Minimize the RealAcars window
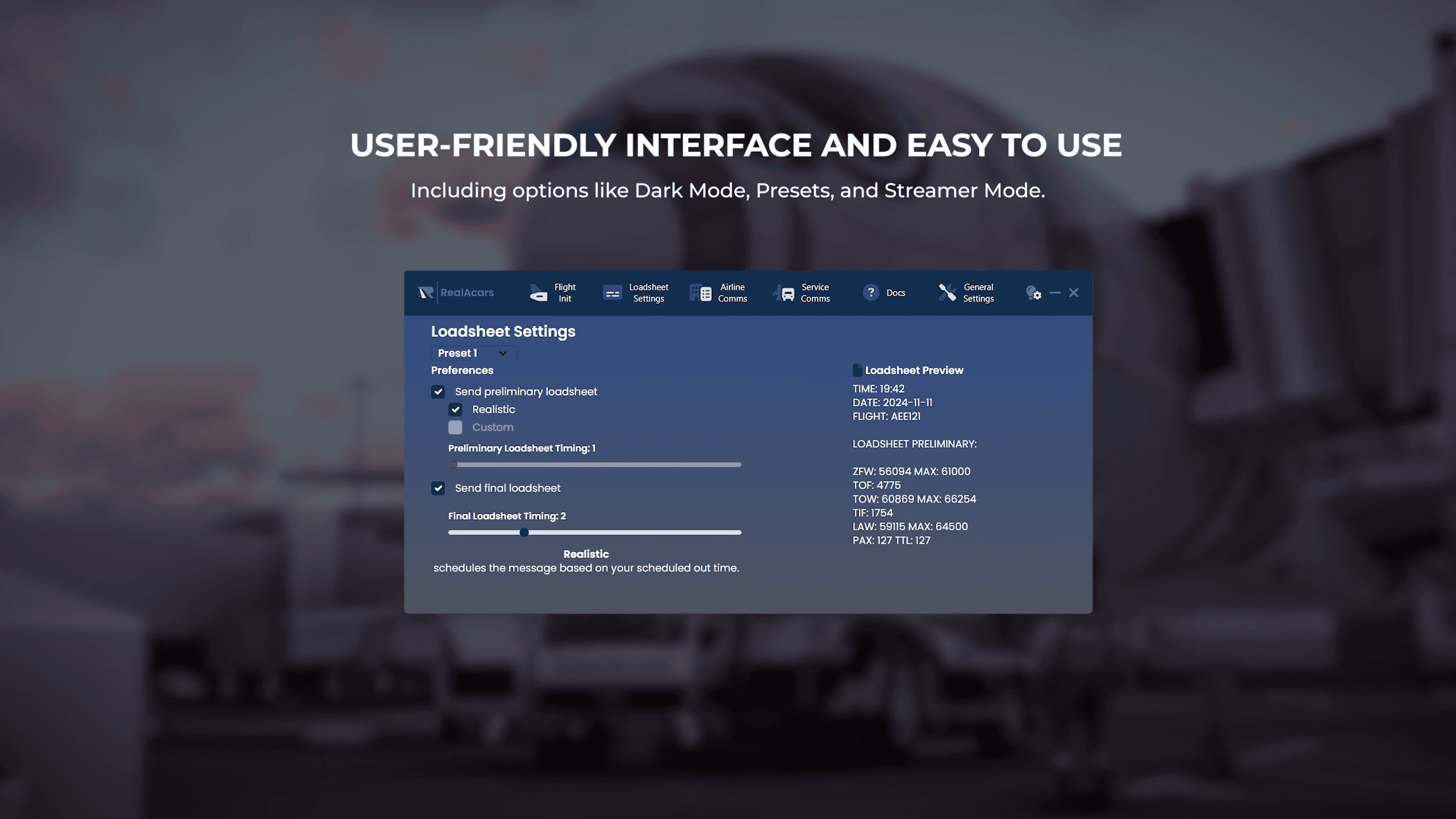Viewport: 1456px width, 819px height. coord(1055,293)
